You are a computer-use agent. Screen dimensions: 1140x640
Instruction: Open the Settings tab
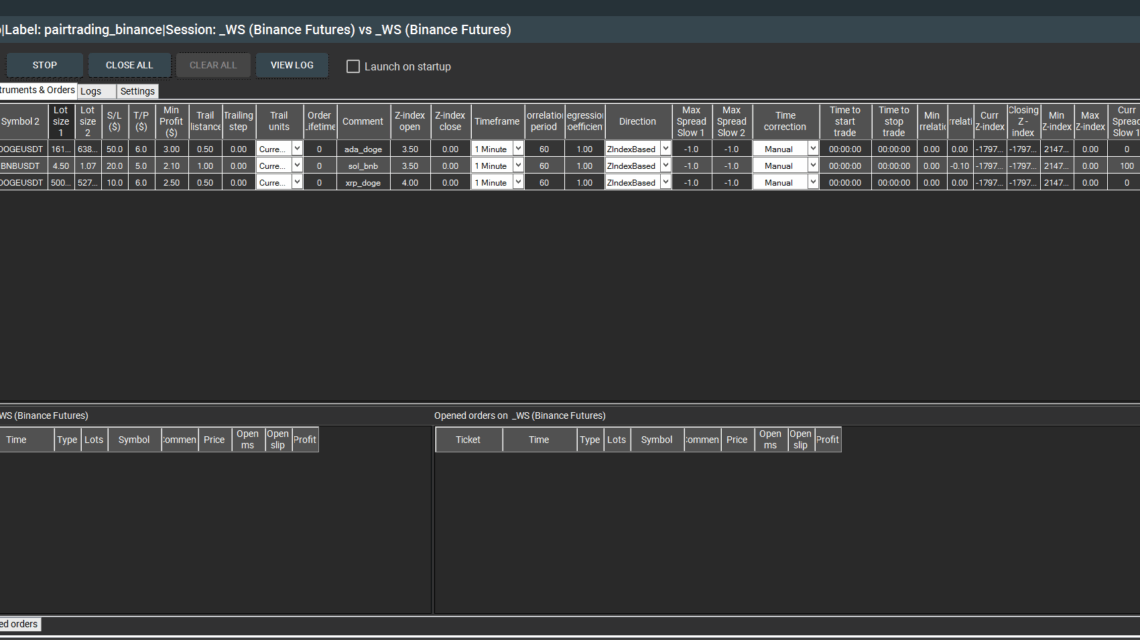click(137, 91)
